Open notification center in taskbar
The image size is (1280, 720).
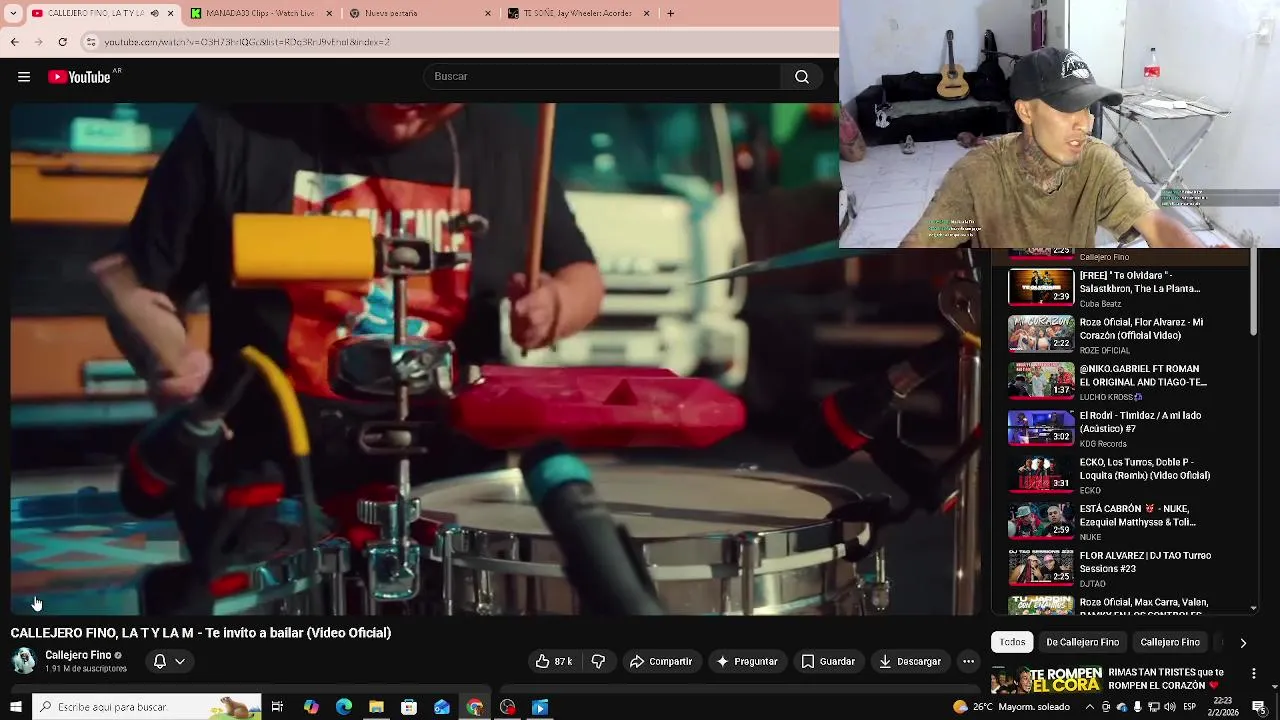pyautogui.click(x=1259, y=707)
